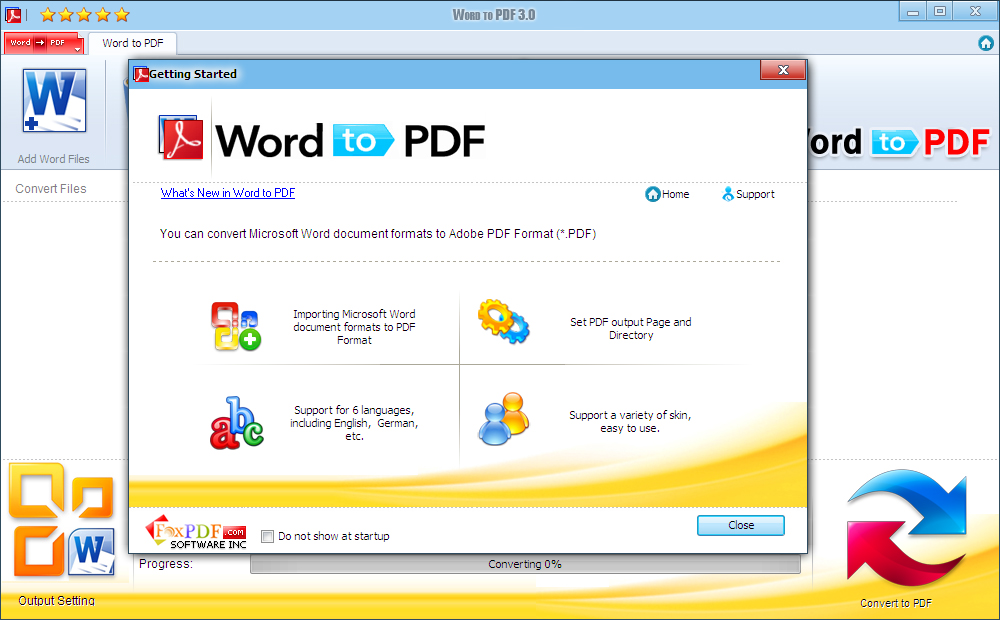Click the FoxPDF Software Inc logo

196,532
